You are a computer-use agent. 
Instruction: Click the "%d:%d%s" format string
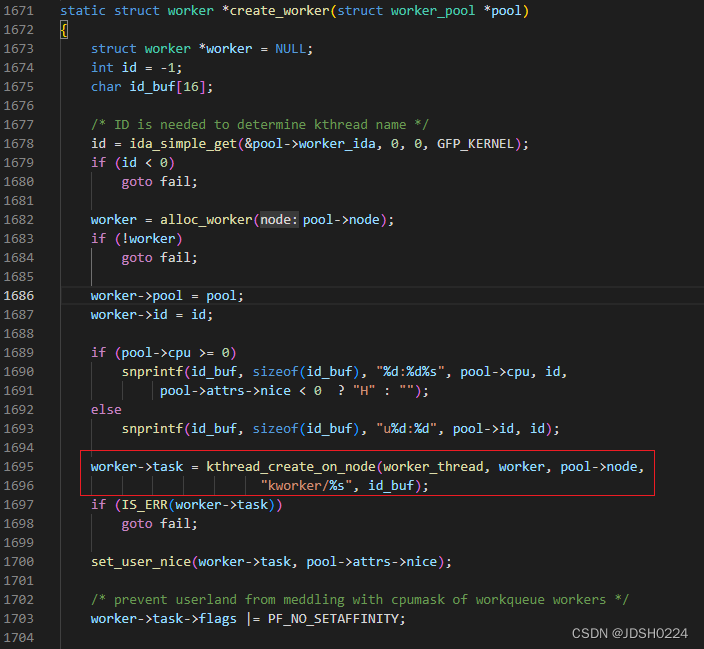(x=410, y=372)
